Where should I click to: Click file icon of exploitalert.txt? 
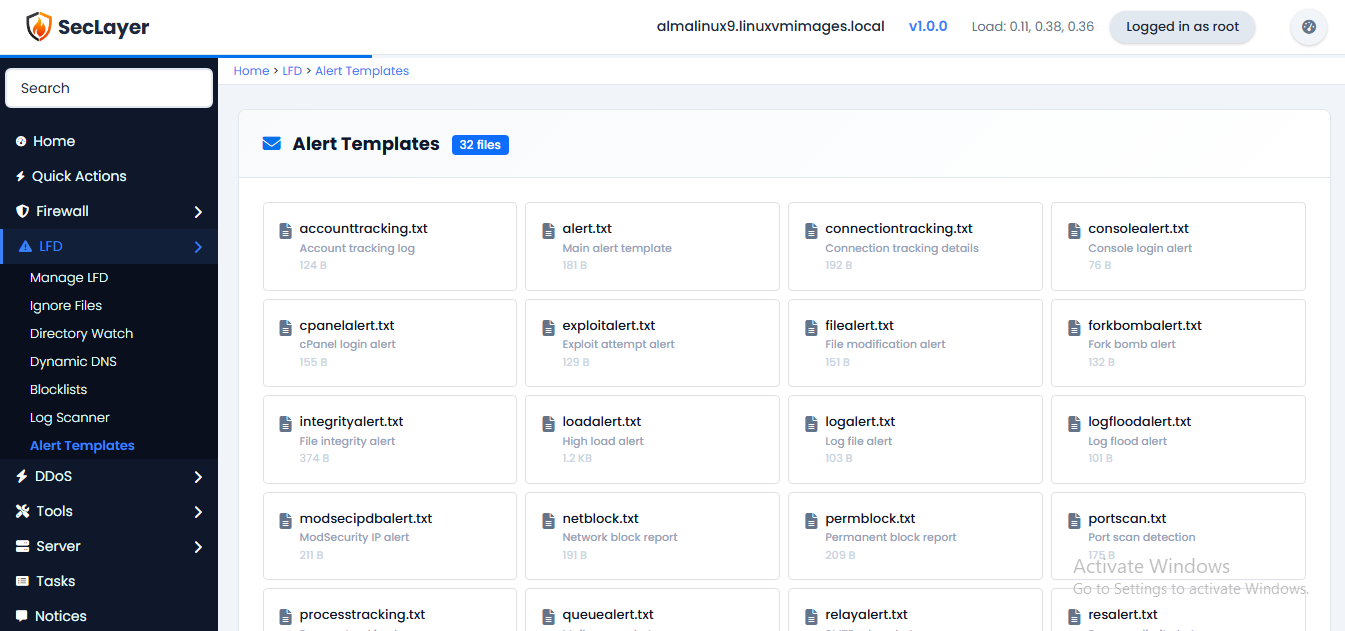tap(548, 328)
